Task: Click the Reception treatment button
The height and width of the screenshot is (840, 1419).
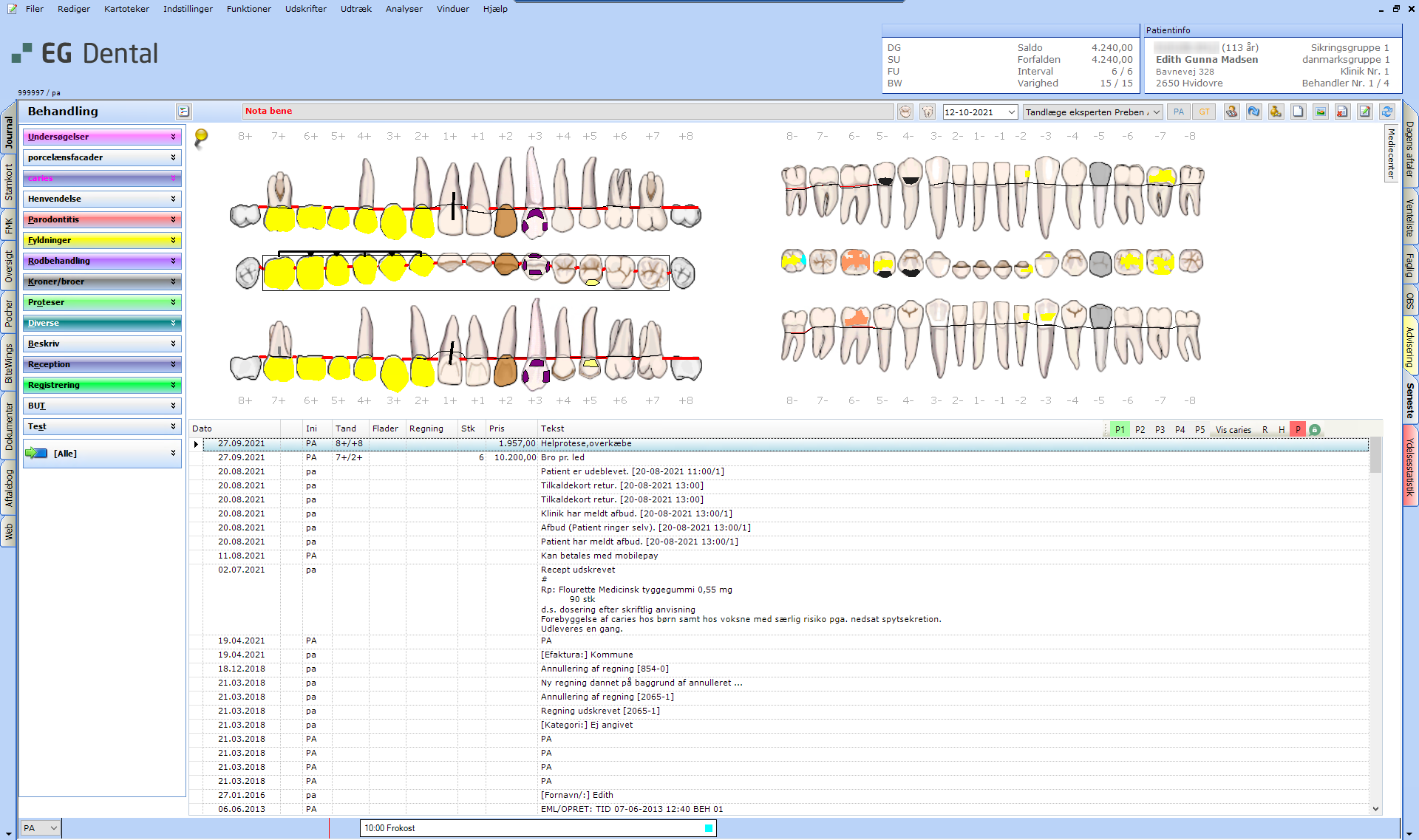Action: click(x=102, y=364)
